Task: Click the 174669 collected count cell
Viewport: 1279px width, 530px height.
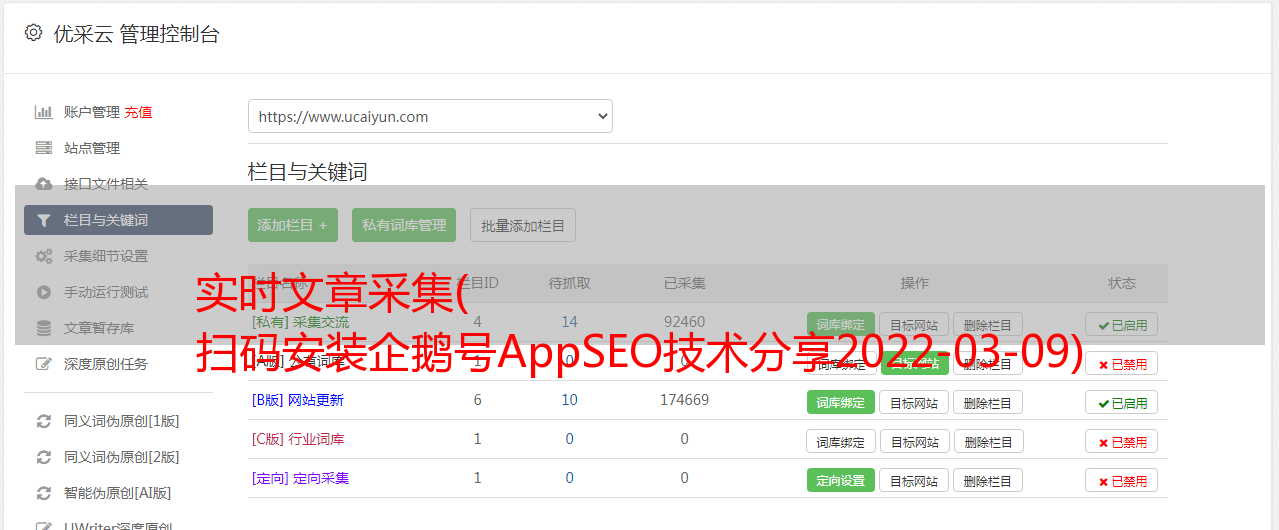Action: (684, 400)
